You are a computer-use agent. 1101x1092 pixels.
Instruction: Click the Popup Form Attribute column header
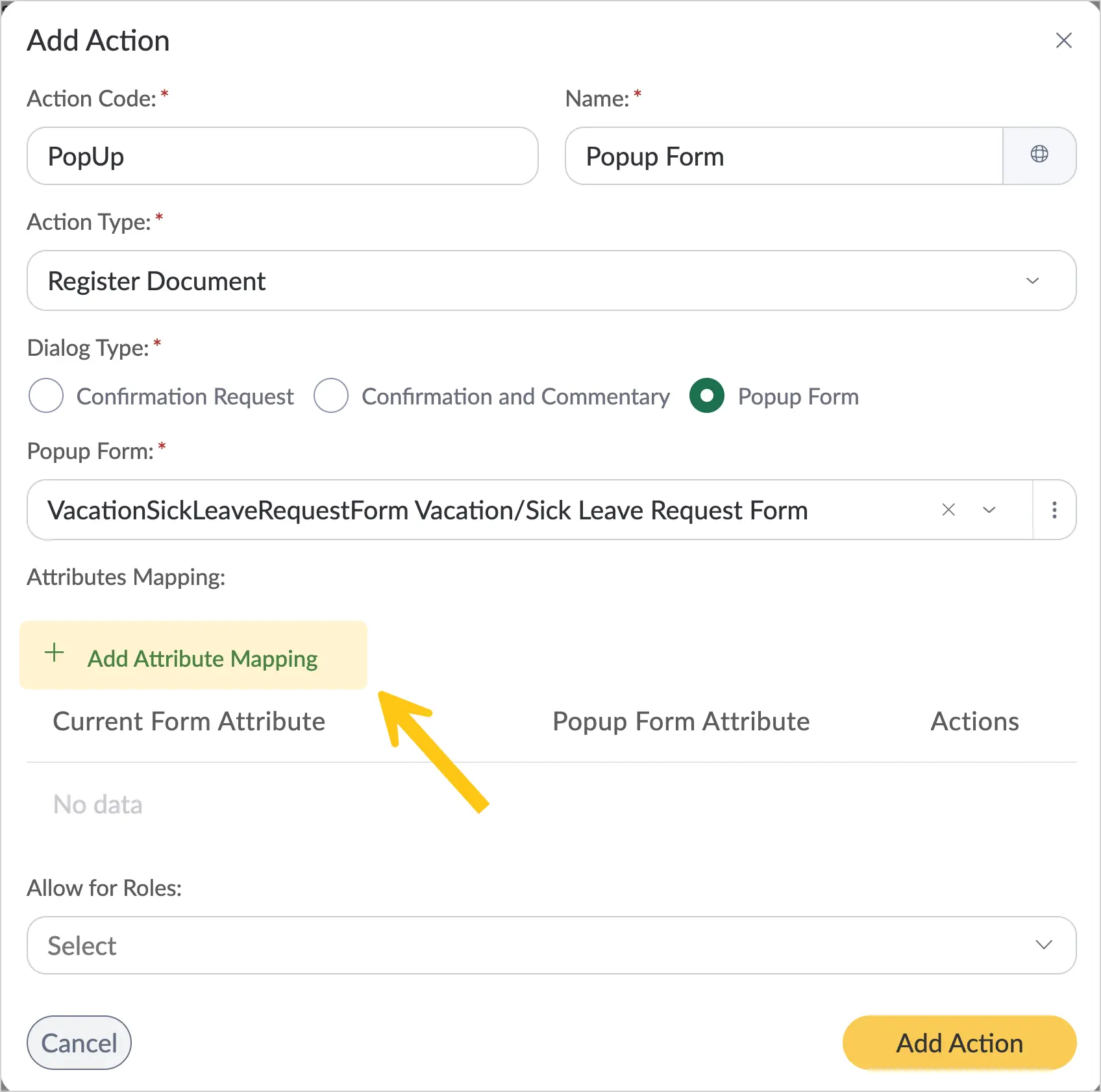tap(681, 721)
